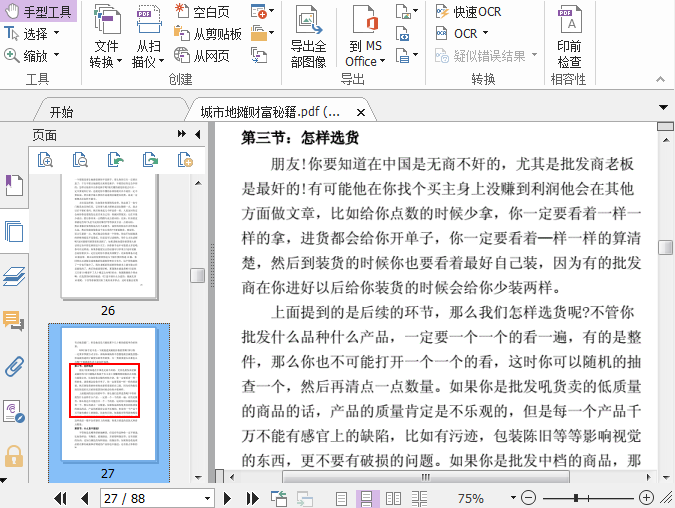Click 导出全部图像 export all images

pyautogui.click(x=309, y=36)
